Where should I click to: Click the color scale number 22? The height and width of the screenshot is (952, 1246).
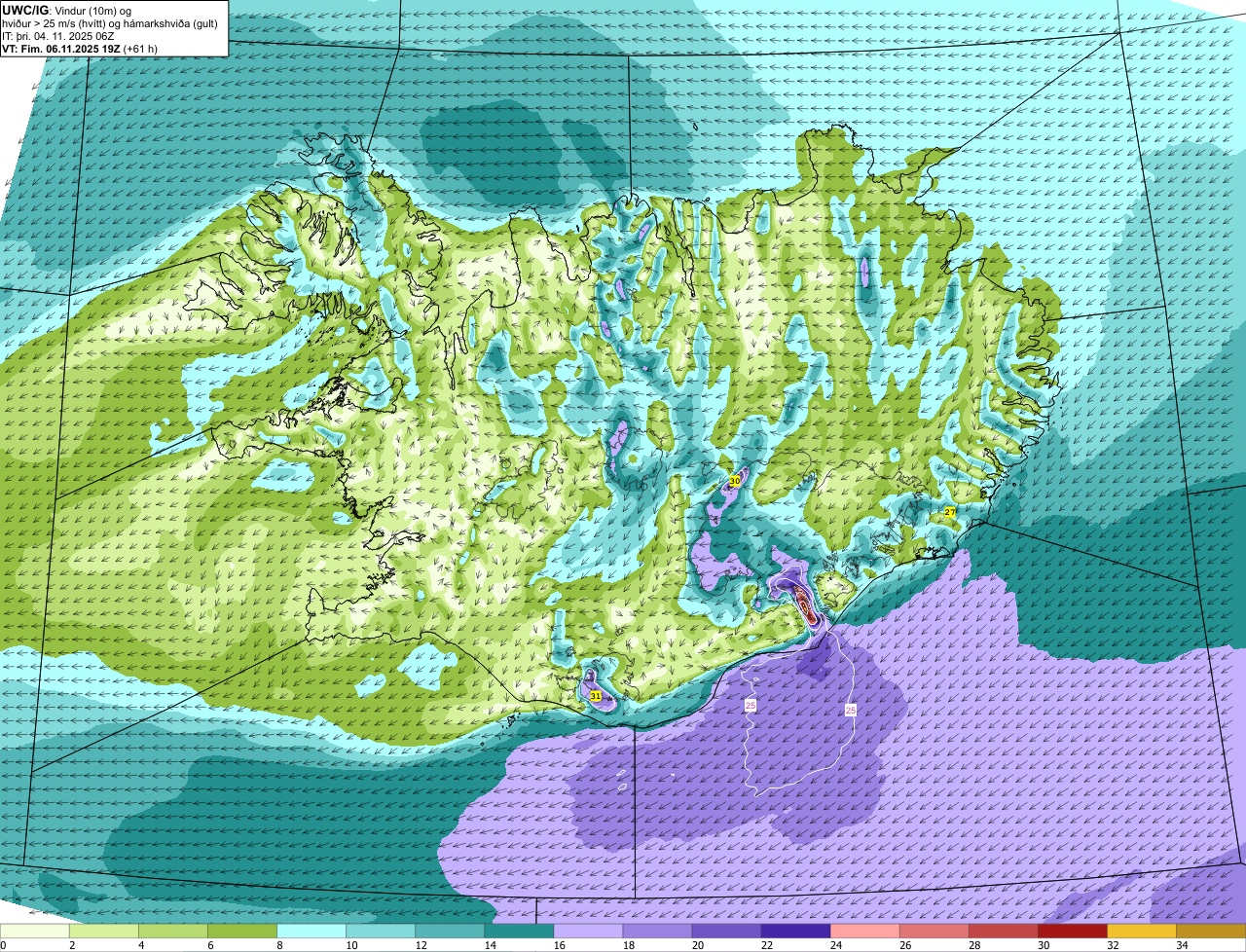pos(765,945)
